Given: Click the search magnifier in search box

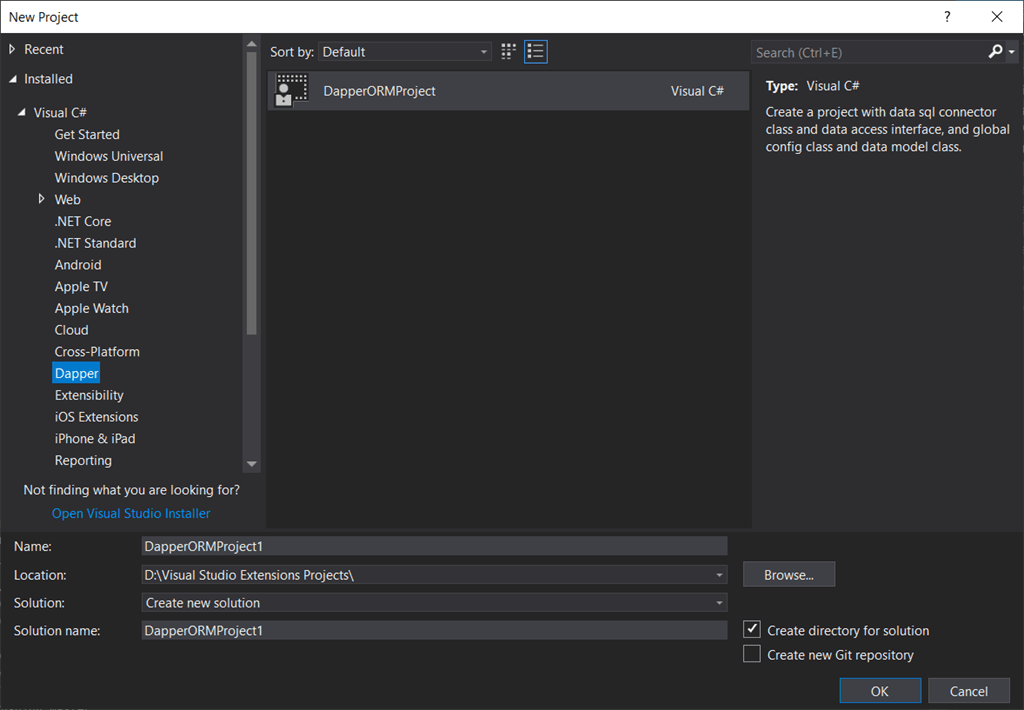Looking at the screenshot, I should click(994, 51).
